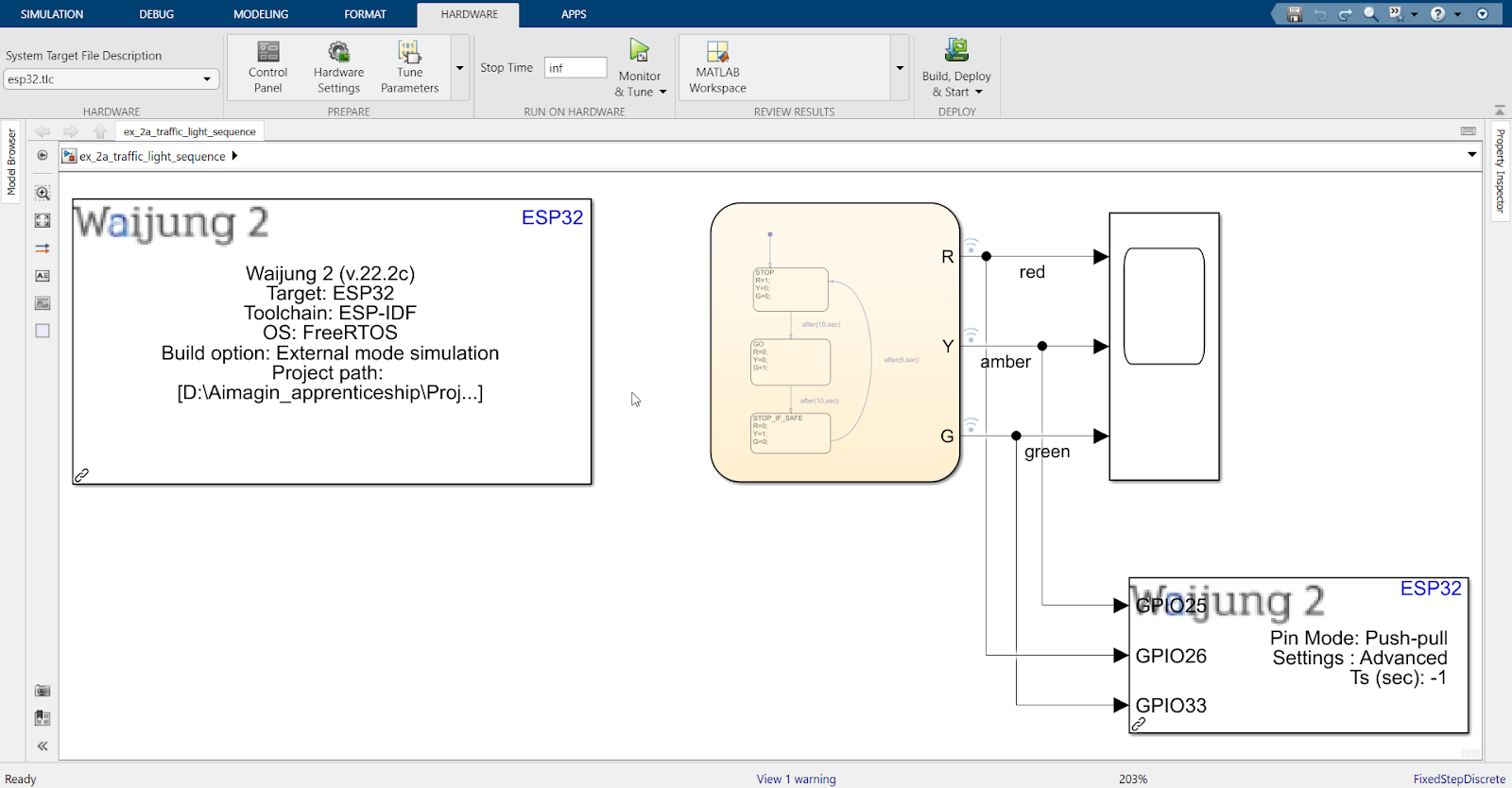Expand the Review Results gallery arrow
The height and width of the screenshot is (788, 1512).
tap(900, 68)
